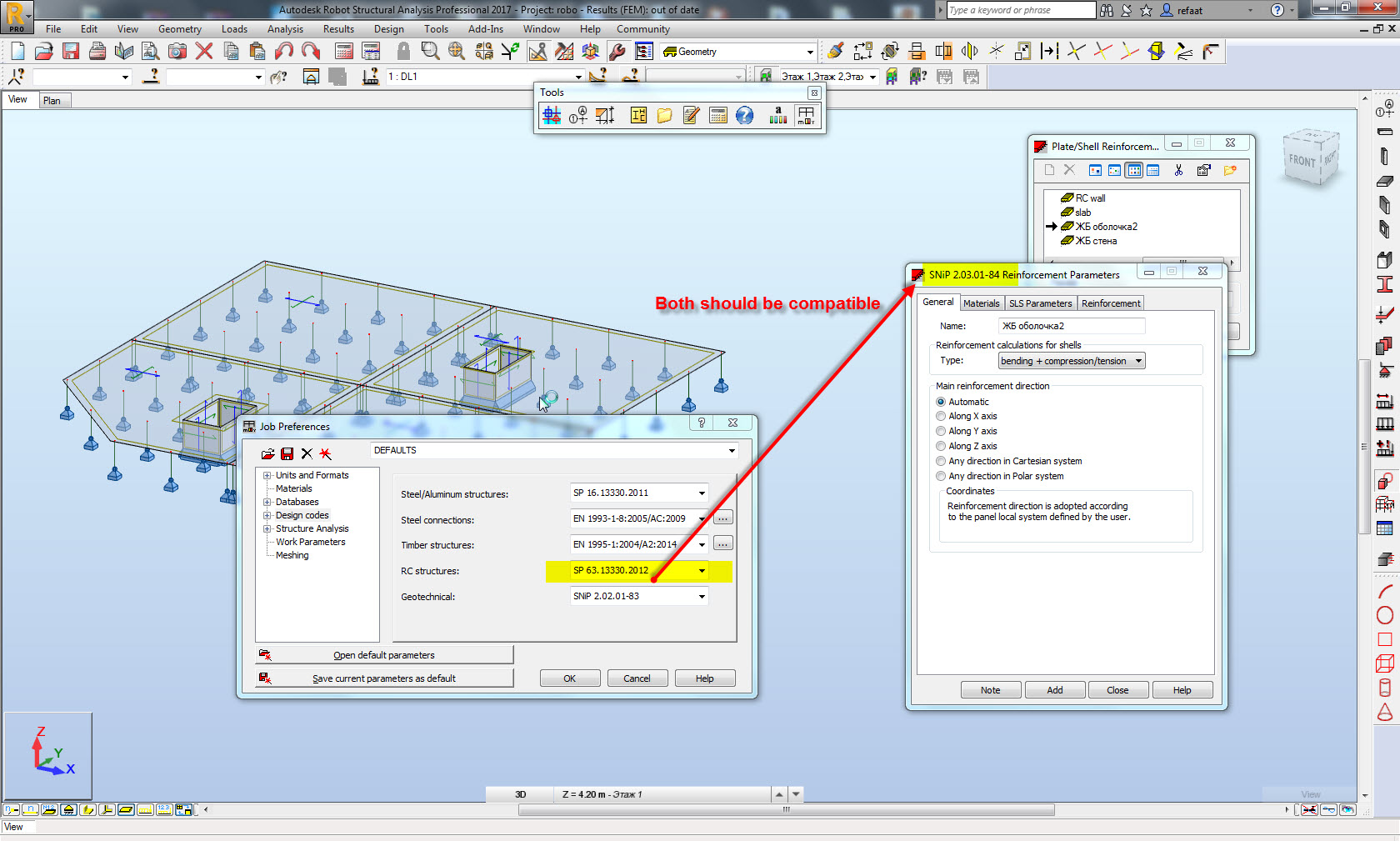The height and width of the screenshot is (841, 1400).
Task: Click Save current parameters as default
Action: 385,678
